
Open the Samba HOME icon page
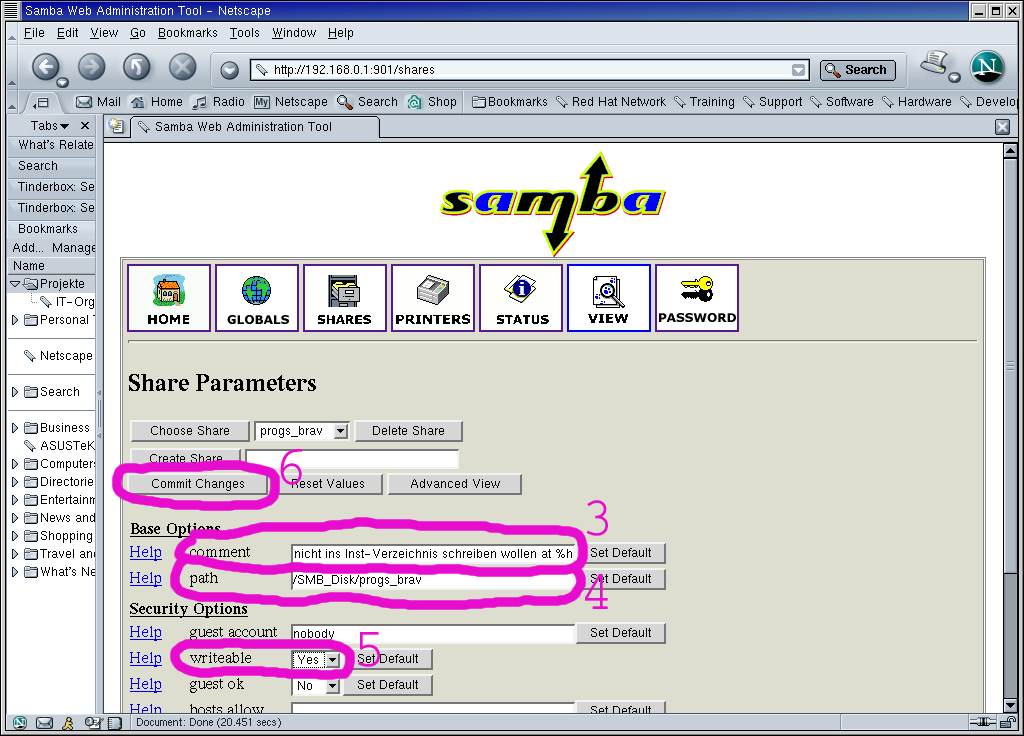pyautogui.click(x=168, y=297)
